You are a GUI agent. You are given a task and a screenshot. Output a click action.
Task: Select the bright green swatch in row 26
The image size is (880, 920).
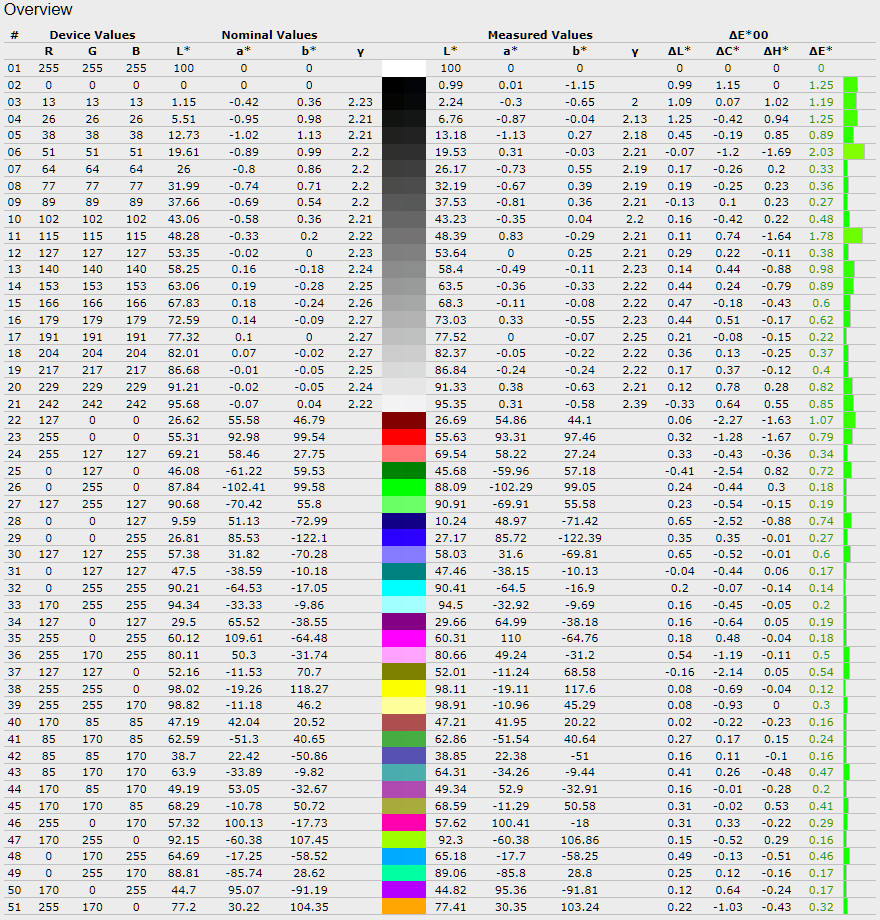coord(404,488)
